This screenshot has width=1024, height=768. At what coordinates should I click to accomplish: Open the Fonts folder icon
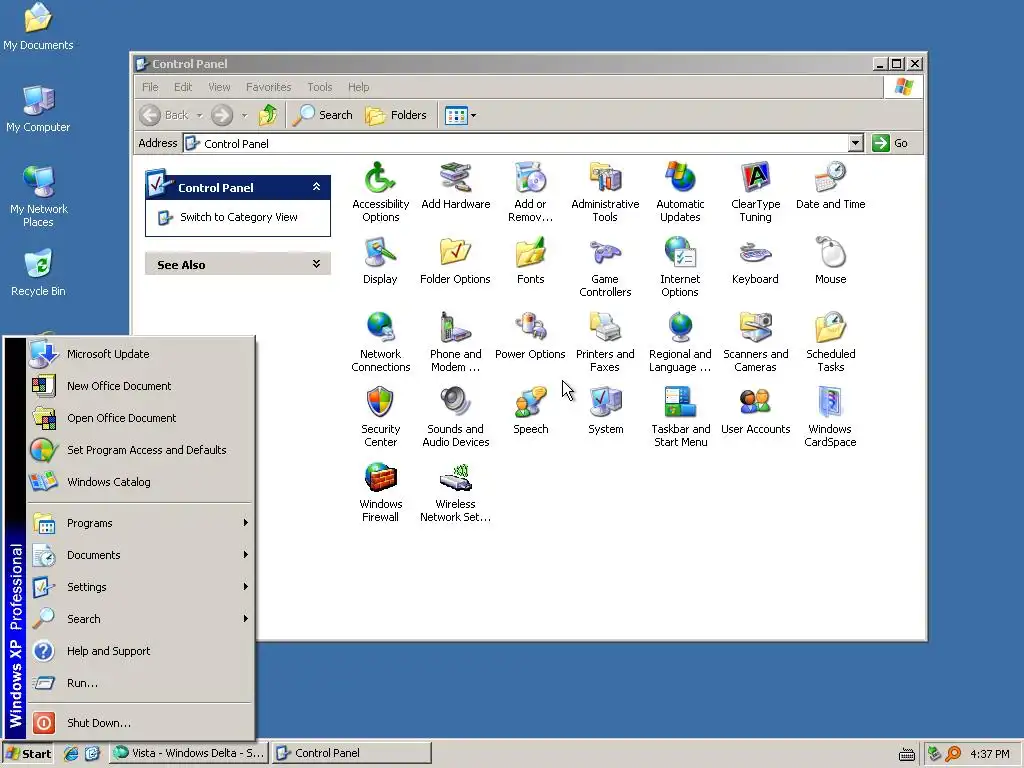pyautogui.click(x=530, y=261)
